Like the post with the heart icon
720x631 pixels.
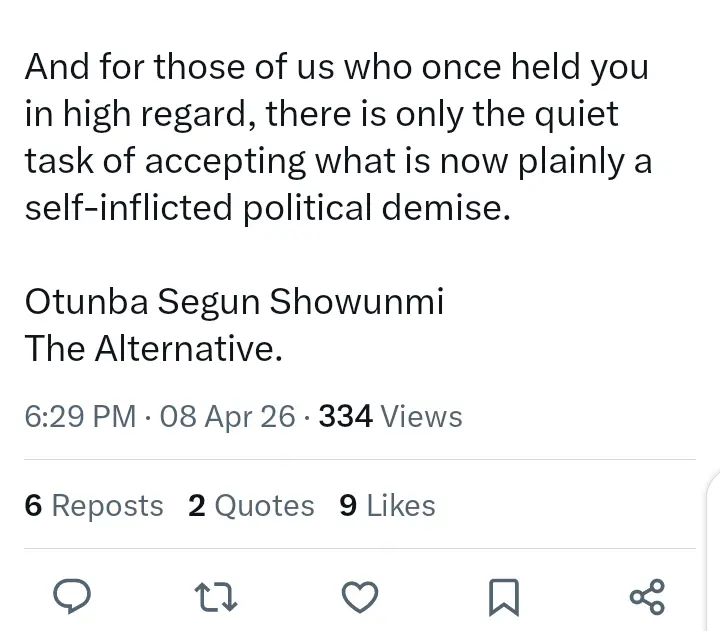click(359, 596)
